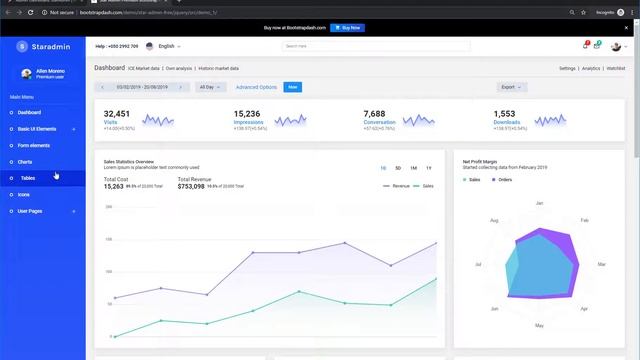Toggle Sales series in line chart legend
Viewport: 640px width, 360px height.
point(423,186)
